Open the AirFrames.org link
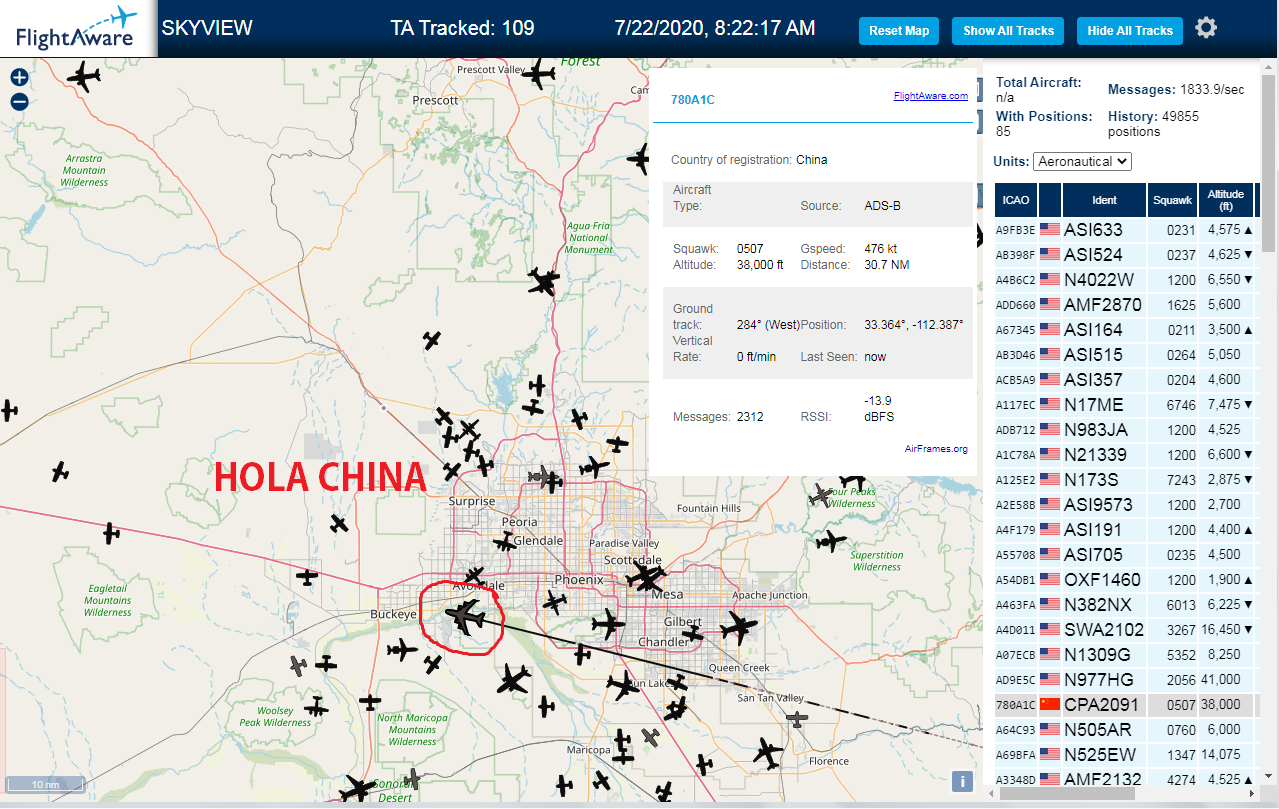 (936, 449)
